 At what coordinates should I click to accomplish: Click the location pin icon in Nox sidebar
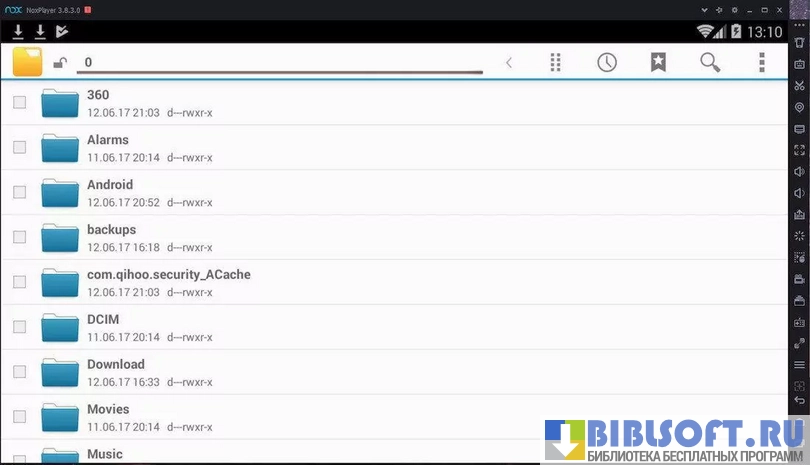[799, 107]
